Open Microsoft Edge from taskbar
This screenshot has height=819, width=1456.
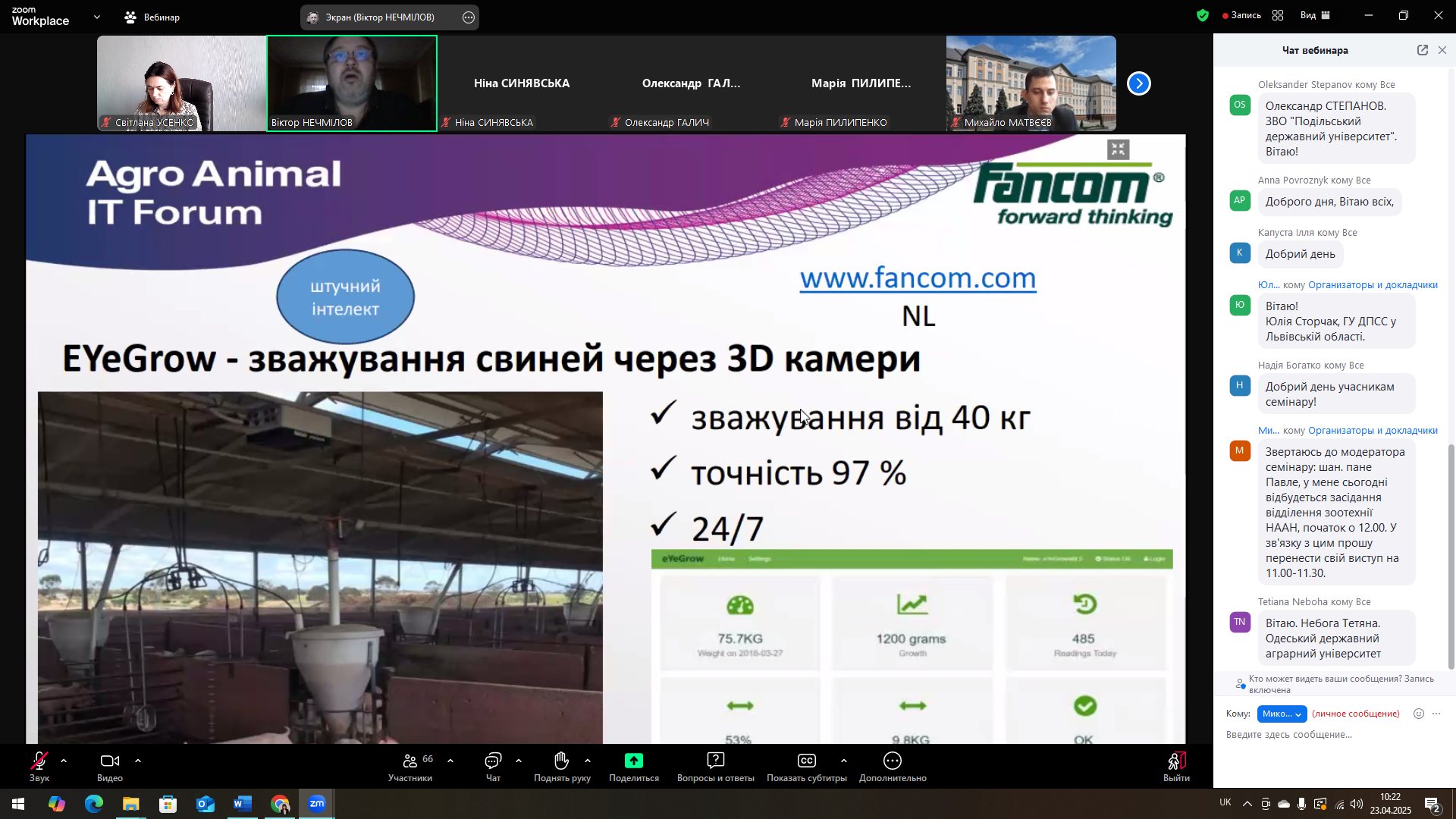point(94,804)
